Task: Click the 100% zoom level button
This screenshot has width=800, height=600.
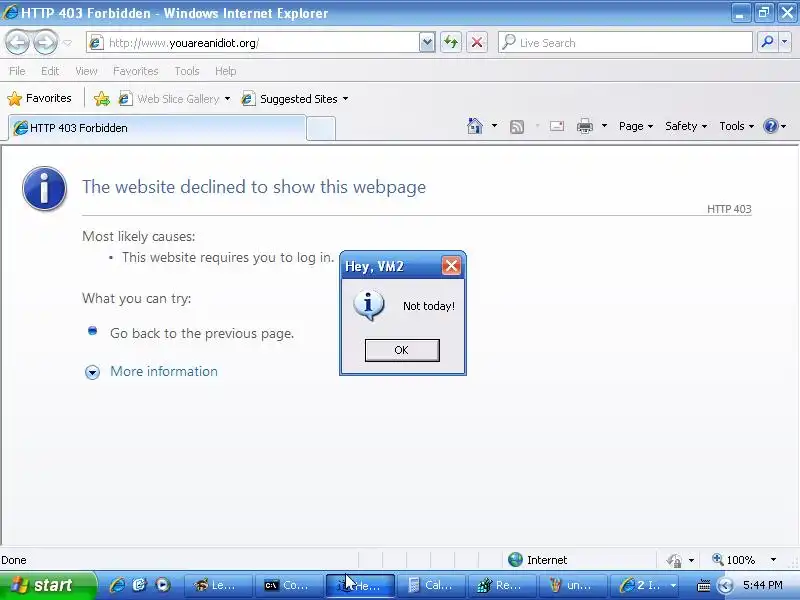Action: click(x=734, y=560)
